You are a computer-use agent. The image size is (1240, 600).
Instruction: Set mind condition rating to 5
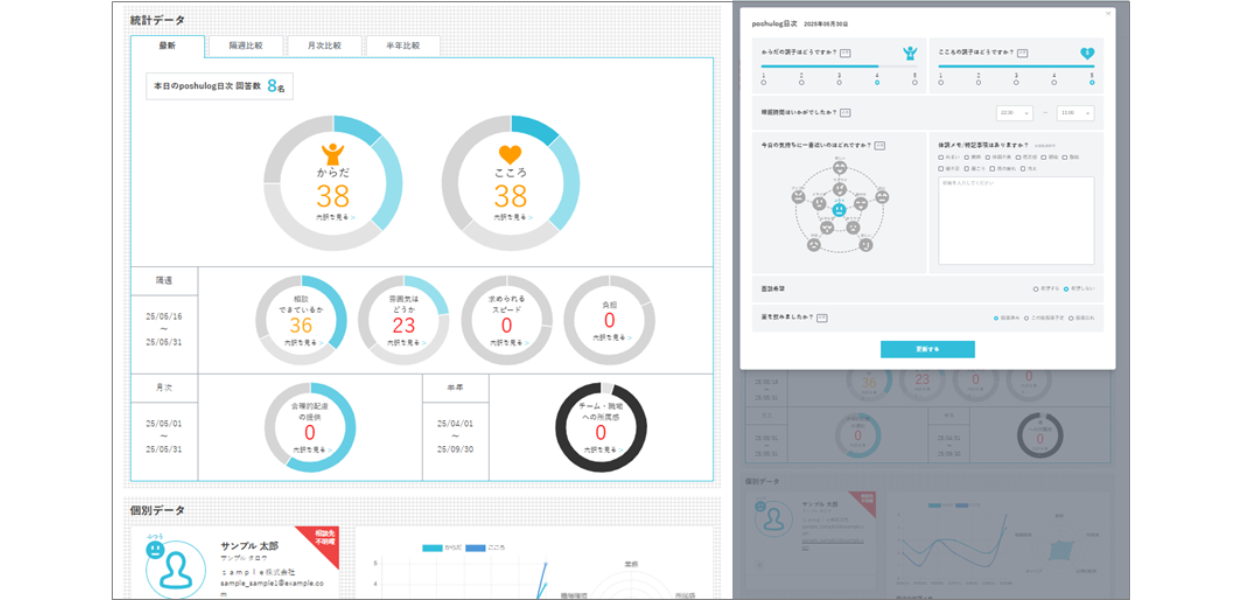coord(1092,82)
